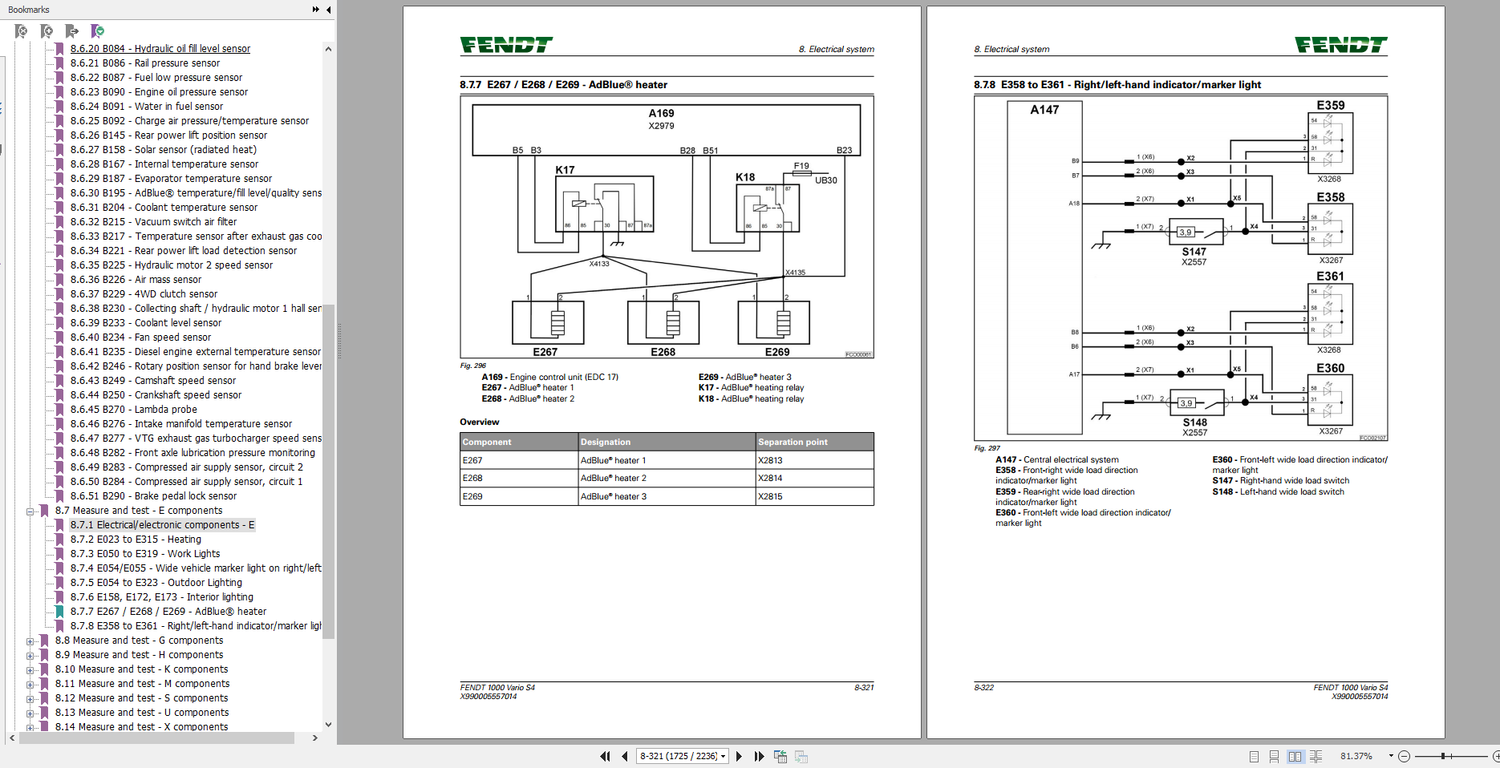Click the 'AdBlue® heater 2' designation cell
1500x768 pixels.
[665, 478]
